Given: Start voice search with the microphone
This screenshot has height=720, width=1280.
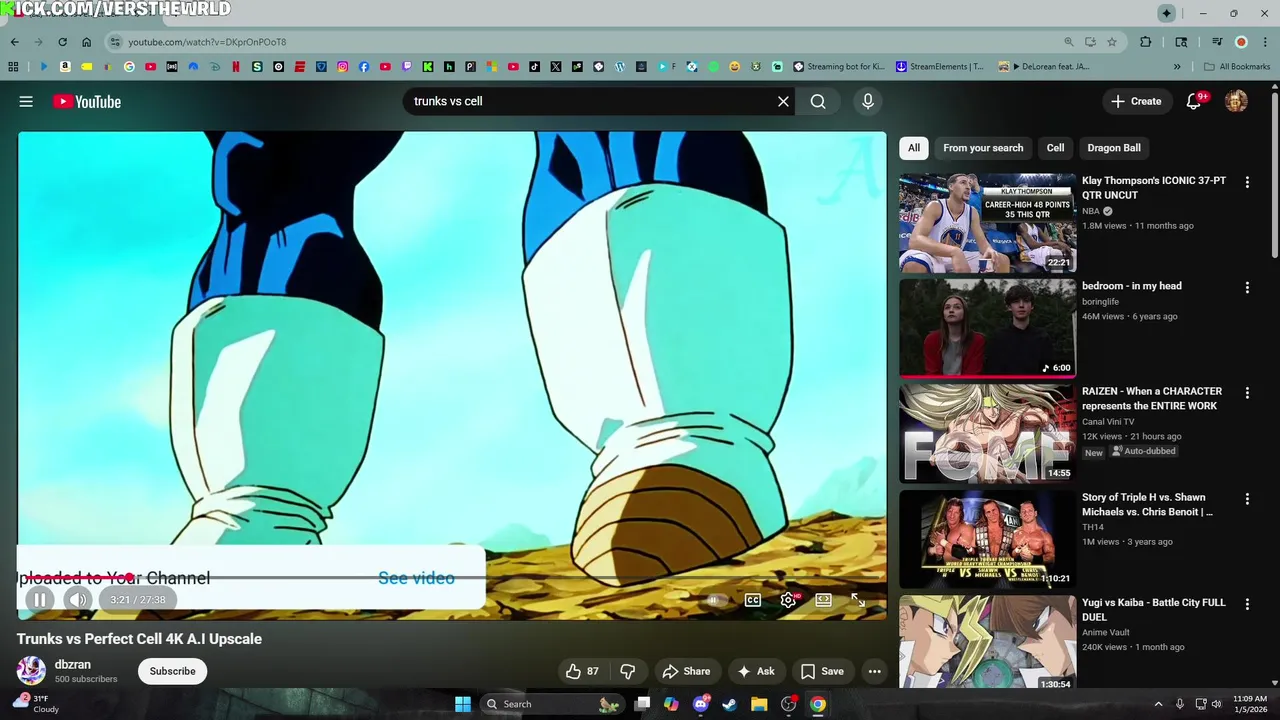Looking at the screenshot, I should pyautogui.click(x=868, y=101).
